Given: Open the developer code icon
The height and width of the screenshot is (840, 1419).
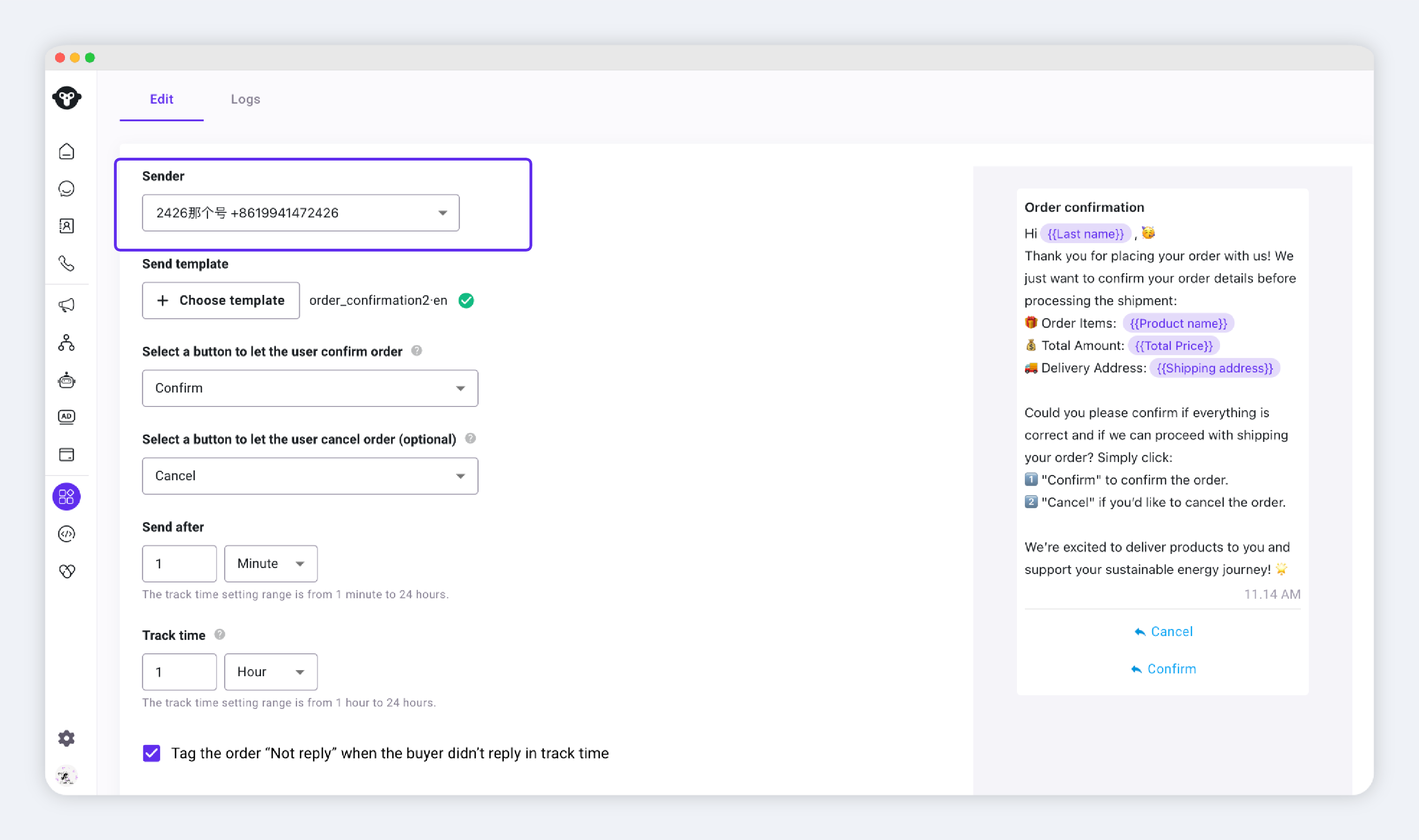Looking at the screenshot, I should pyautogui.click(x=66, y=534).
